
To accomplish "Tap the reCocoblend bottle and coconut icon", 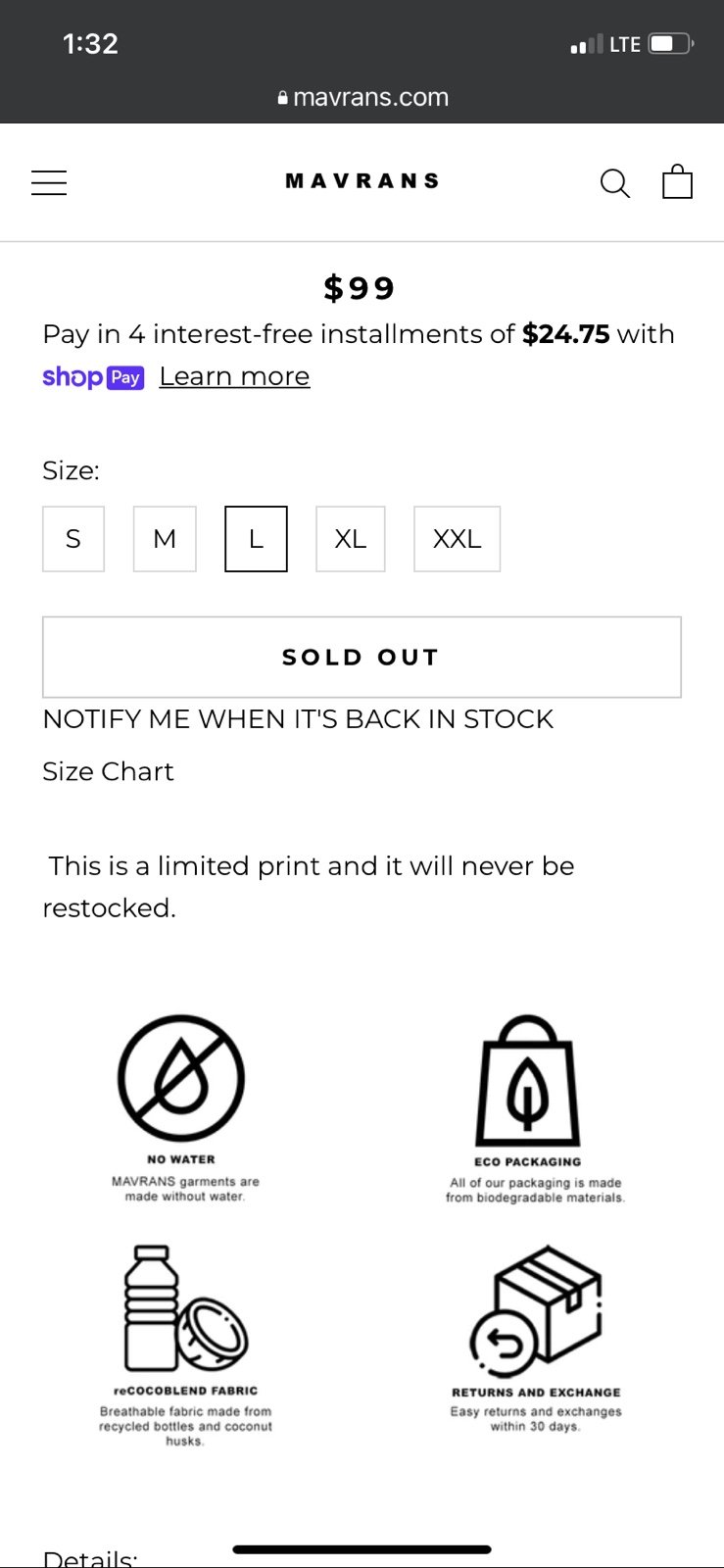I will [x=185, y=1308].
